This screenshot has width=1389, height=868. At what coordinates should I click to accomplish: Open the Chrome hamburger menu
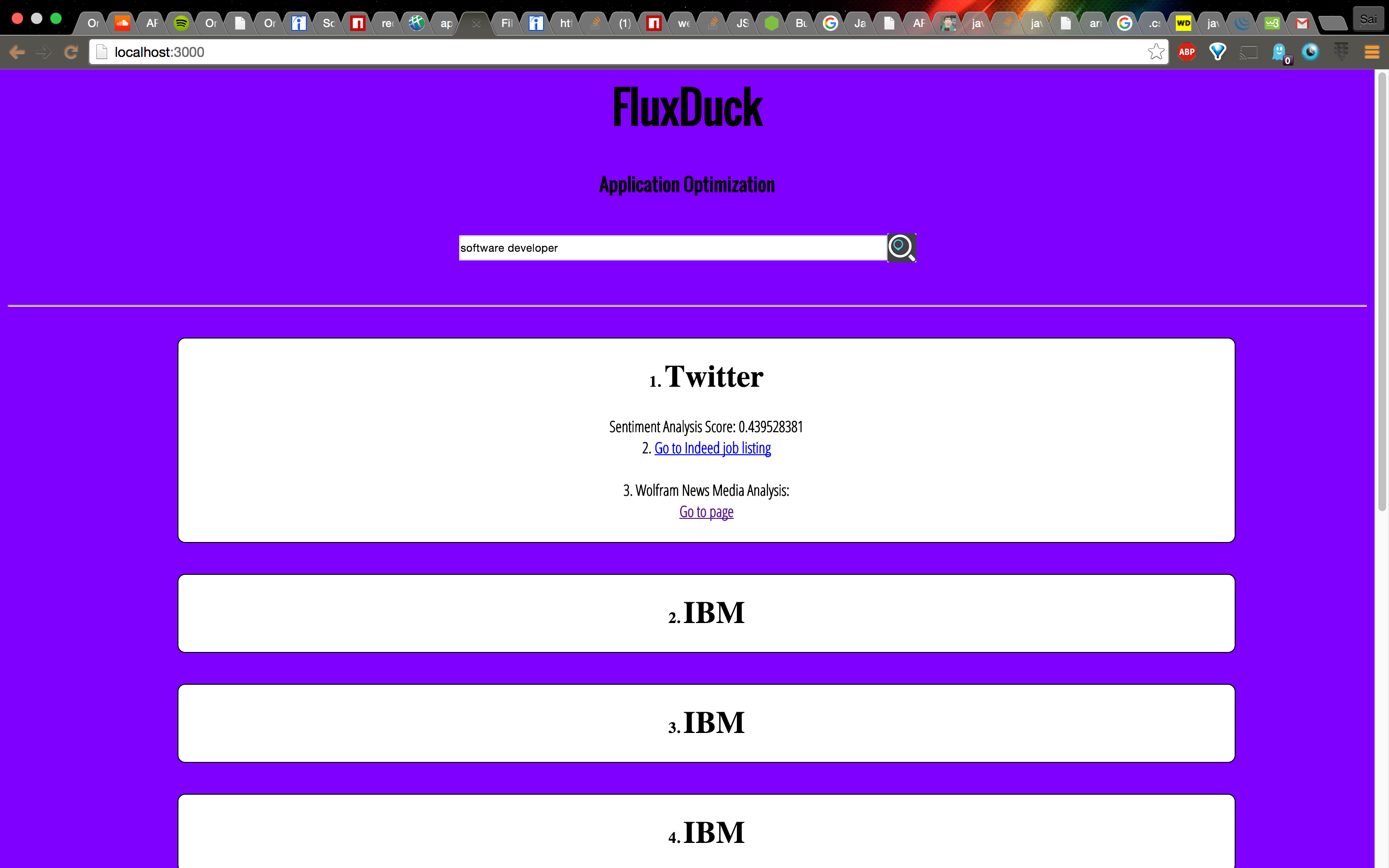tap(1371, 52)
